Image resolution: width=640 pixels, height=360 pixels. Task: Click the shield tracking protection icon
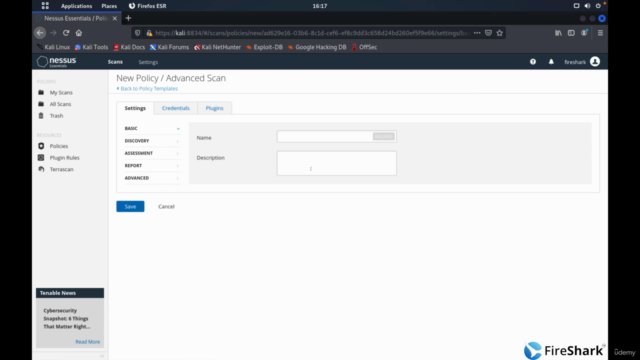(138, 33)
